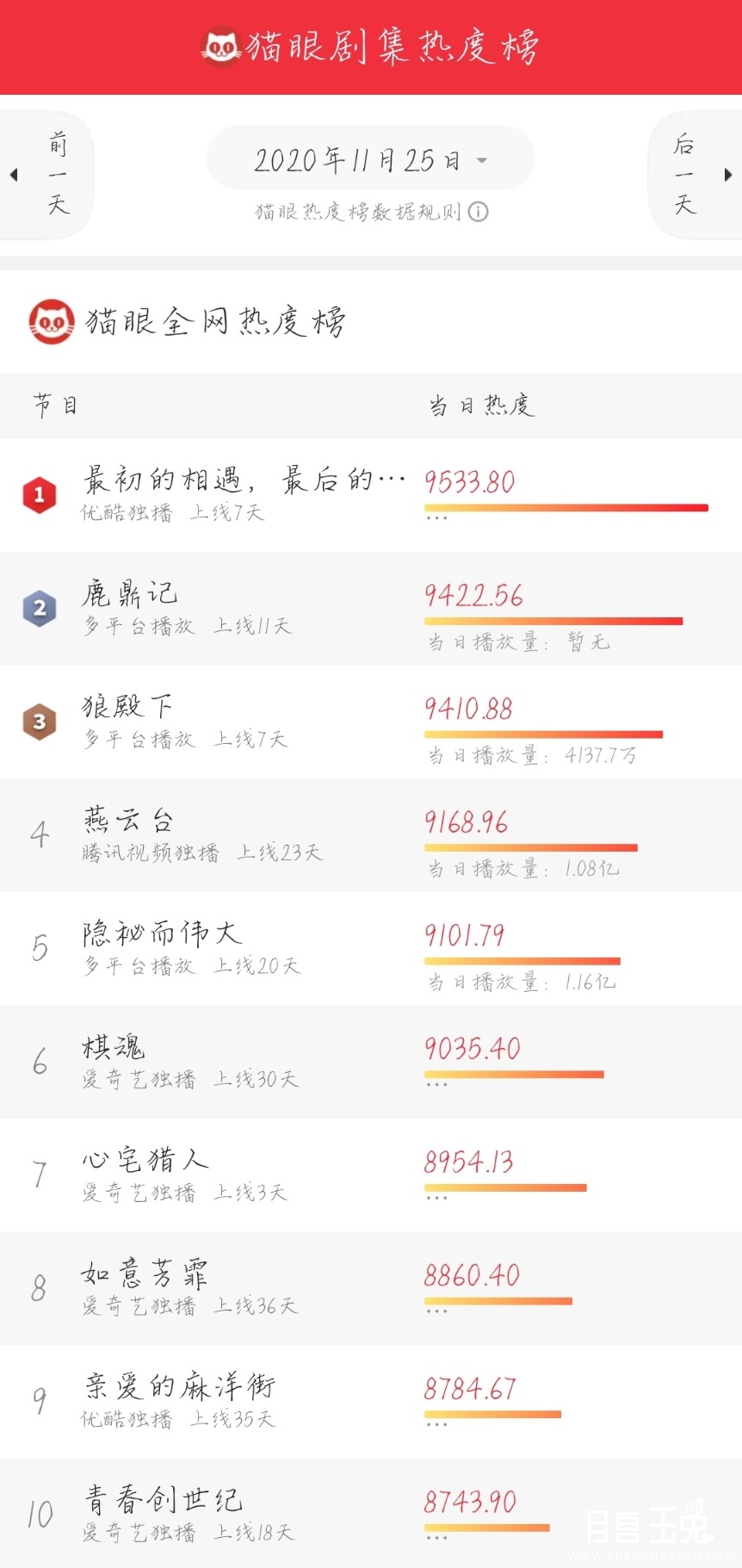Image resolution: width=742 pixels, height=1568 pixels.
Task: Click the blue rank 2 hexagon badge
Action: point(40,608)
